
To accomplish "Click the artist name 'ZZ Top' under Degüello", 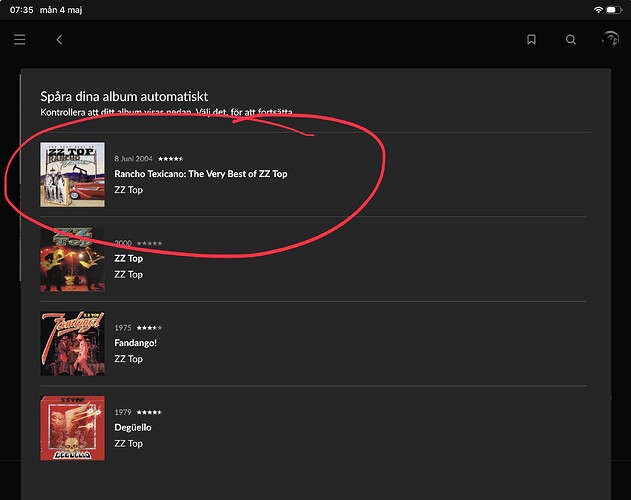I will coord(128,443).
